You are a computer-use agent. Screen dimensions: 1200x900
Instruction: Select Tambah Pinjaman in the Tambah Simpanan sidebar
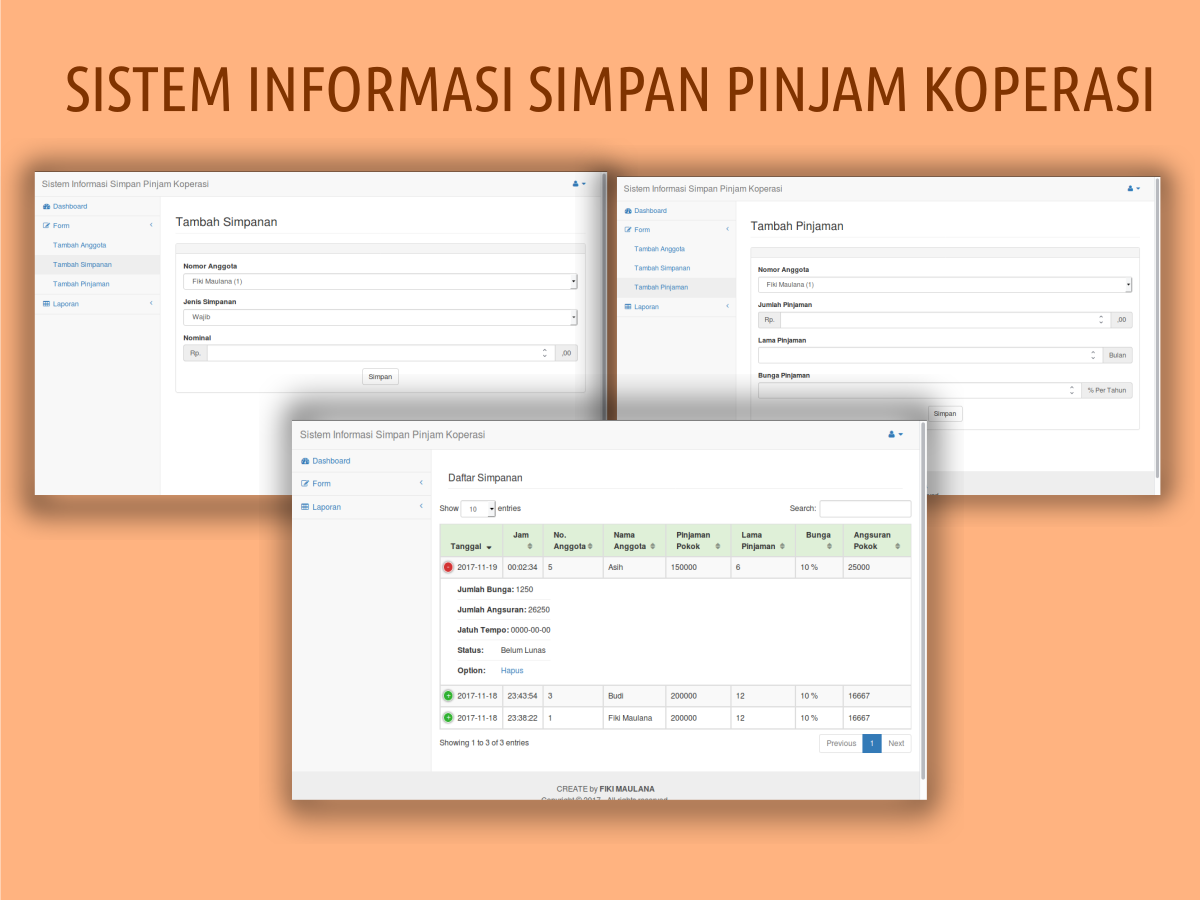pos(81,284)
